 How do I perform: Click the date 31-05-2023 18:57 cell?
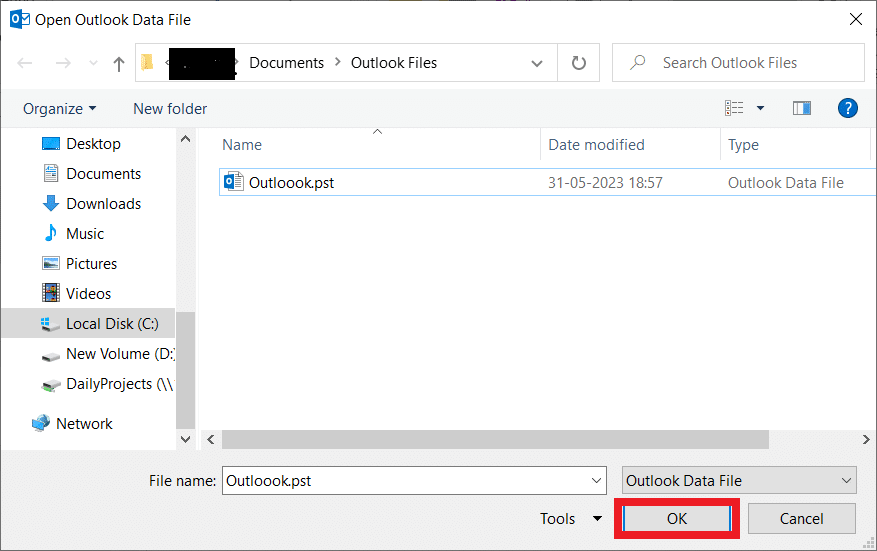click(605, 183)
